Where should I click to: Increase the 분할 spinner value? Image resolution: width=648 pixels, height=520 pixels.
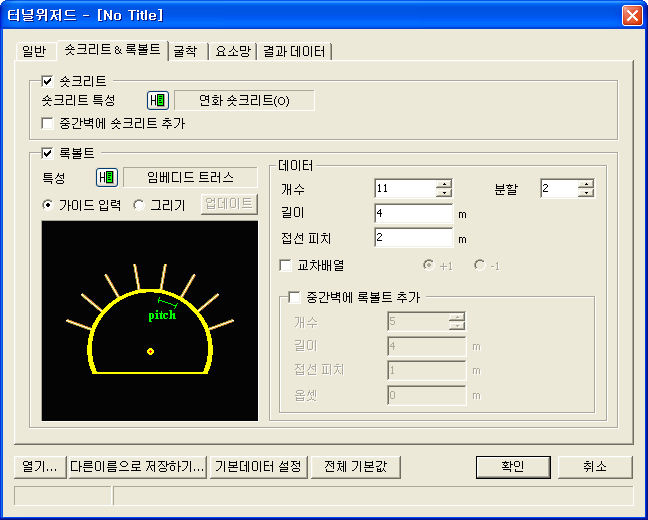pyautogui.click(x=586, y=184)
